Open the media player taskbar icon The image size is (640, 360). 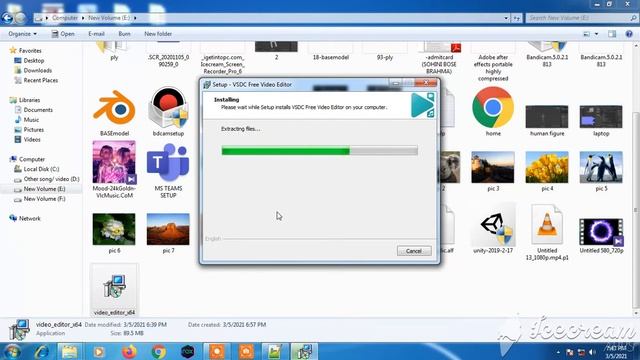[x=99, y=351]
